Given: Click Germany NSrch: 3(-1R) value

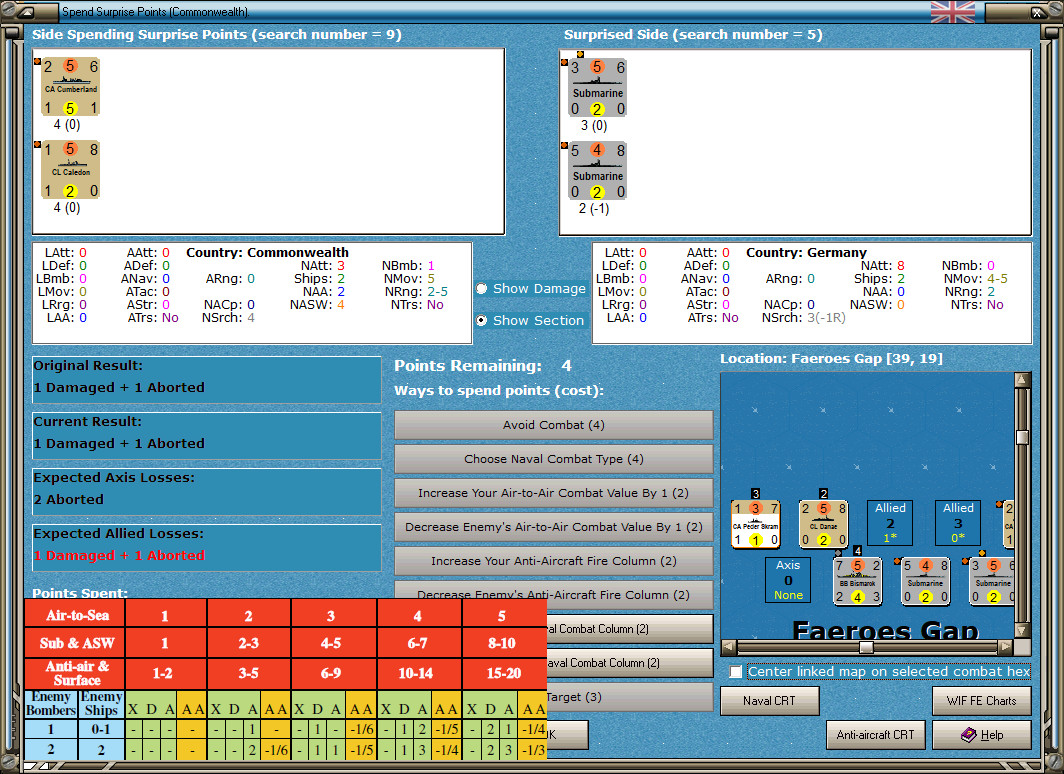Looking at the screenshot, I should click(x=826, y=317).
